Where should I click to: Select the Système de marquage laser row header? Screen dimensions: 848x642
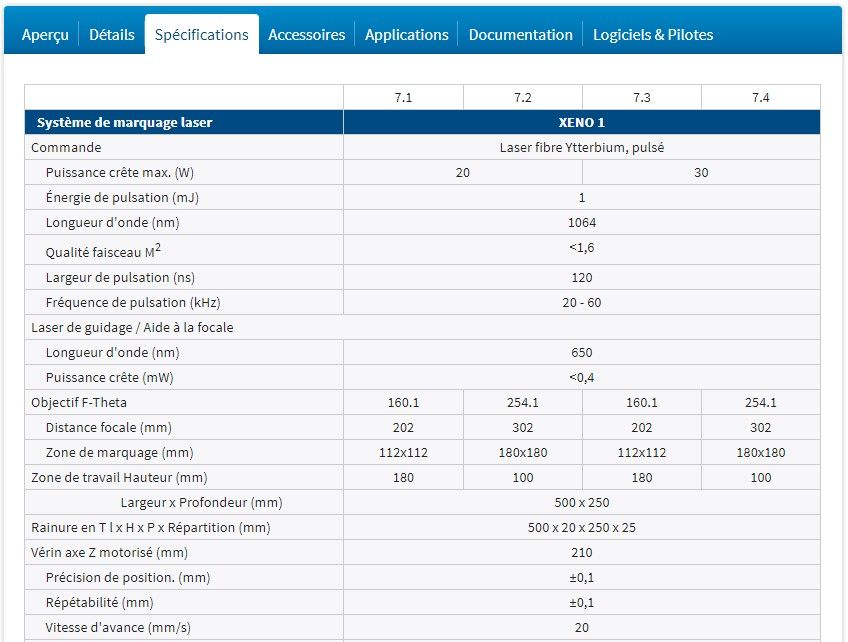[x=120, y=121]
